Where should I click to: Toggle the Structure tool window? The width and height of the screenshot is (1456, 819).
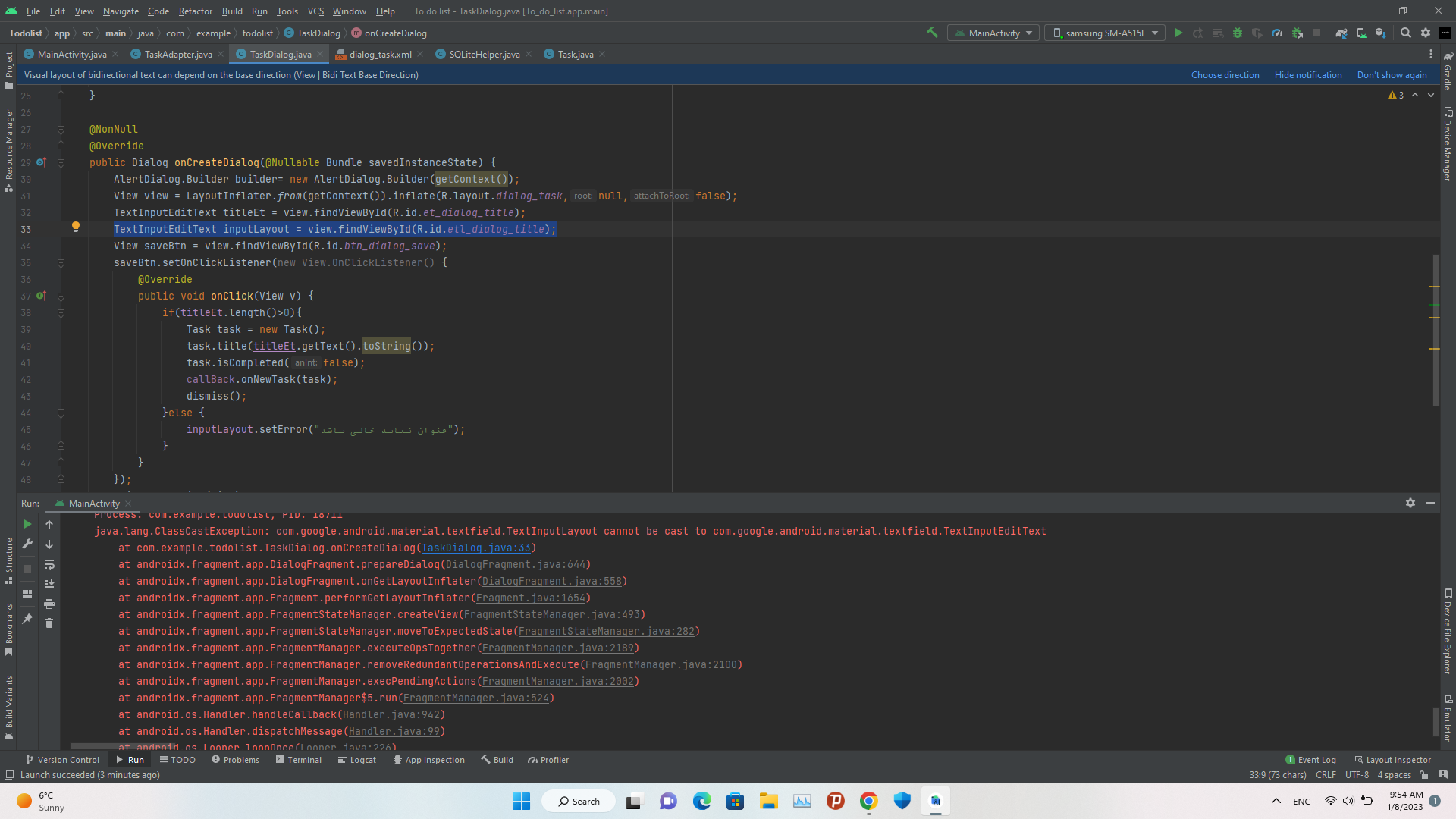pyautogui.click(x=9, y=560)
